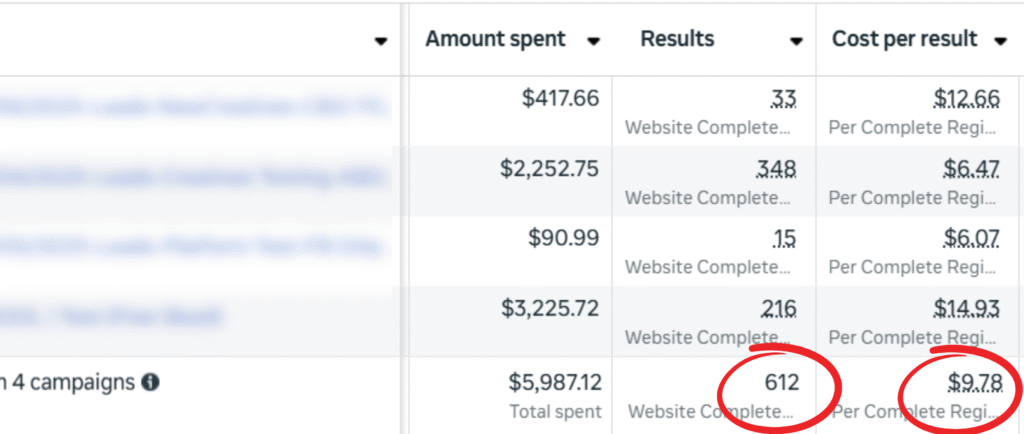
Task: Sort by the Amount spent header label
Action: pyautogui.click(x=495, y=39)
